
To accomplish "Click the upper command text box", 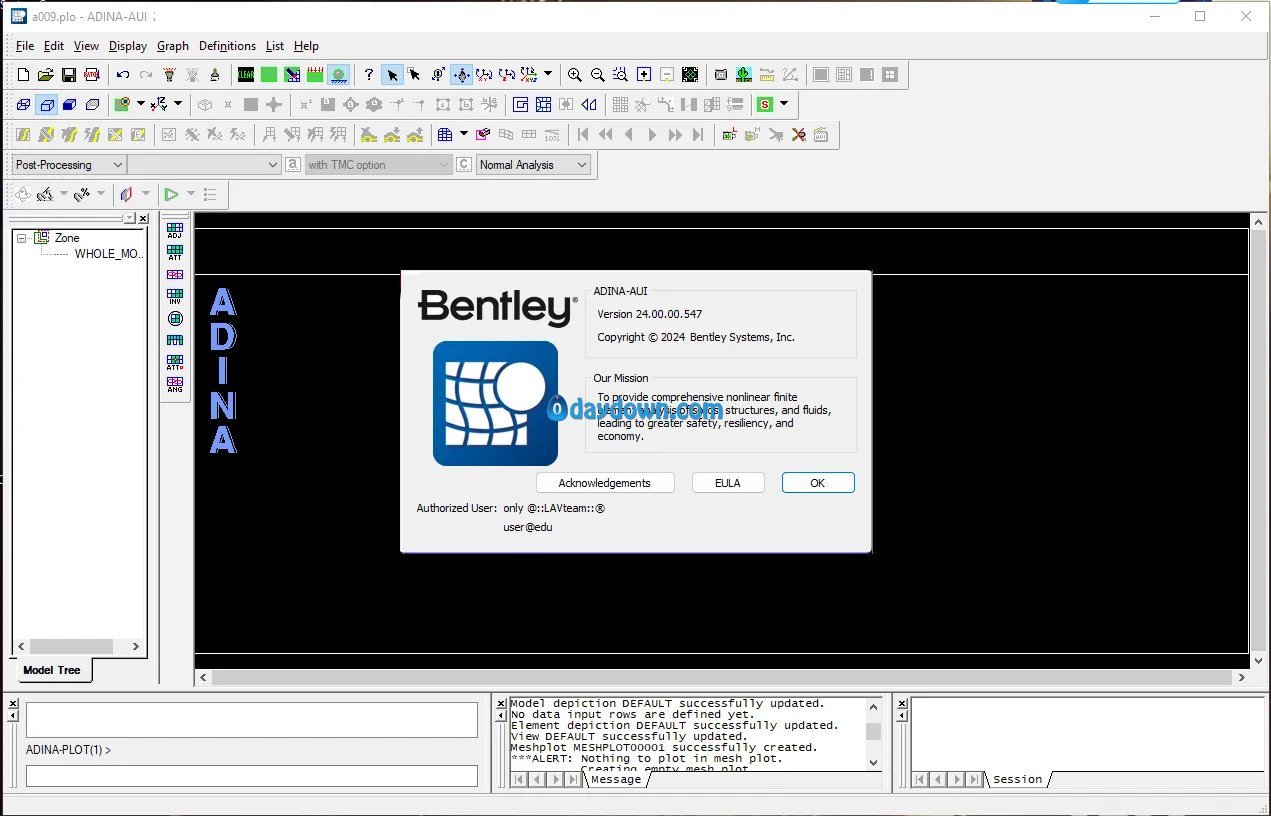I will pos(252,720).
